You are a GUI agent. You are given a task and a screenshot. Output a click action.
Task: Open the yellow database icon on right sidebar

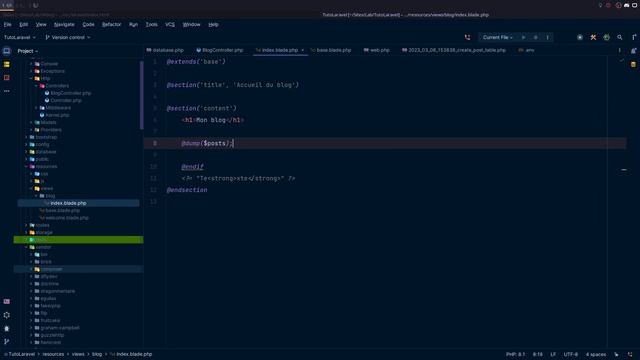pos(633,64)
